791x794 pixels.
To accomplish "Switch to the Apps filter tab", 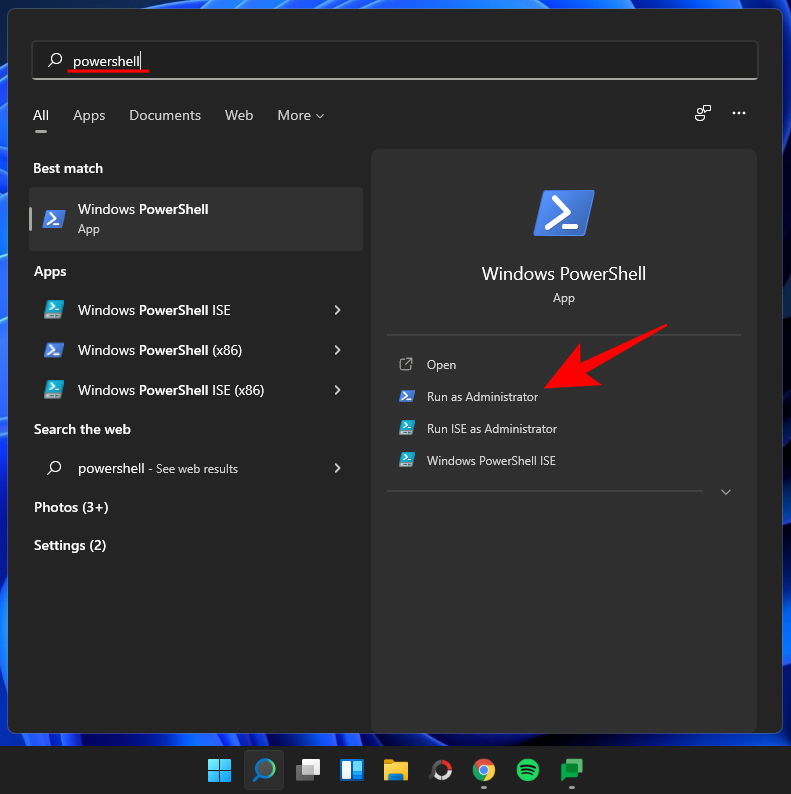I will point(89,116).
